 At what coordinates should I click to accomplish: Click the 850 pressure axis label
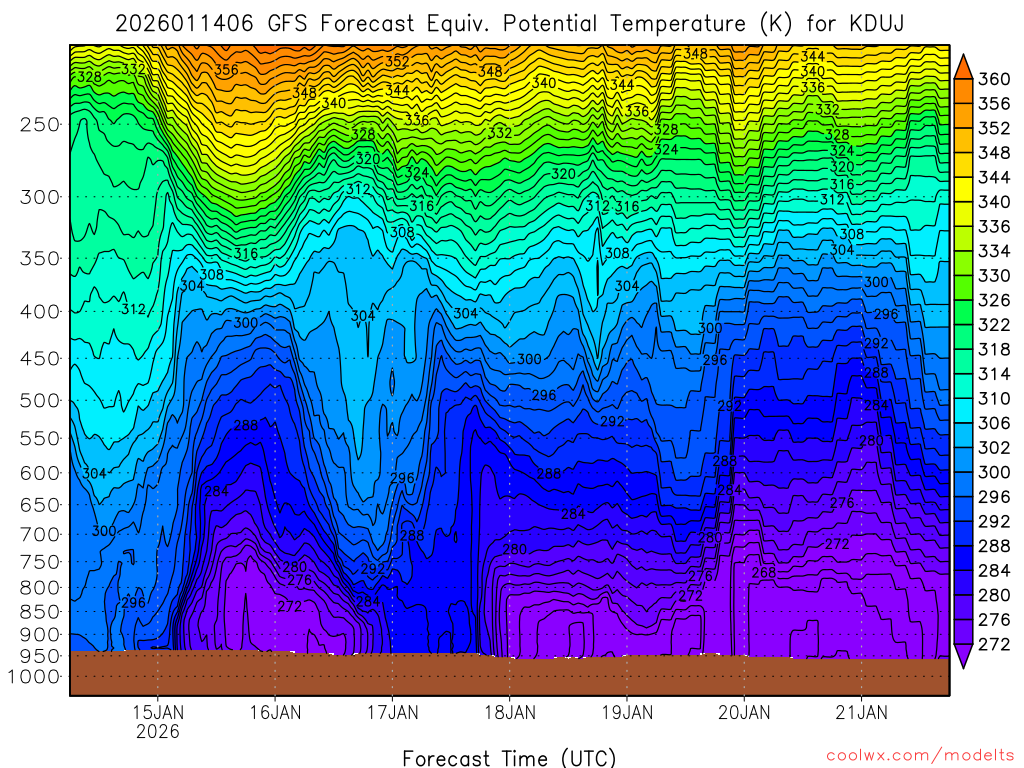40,612
